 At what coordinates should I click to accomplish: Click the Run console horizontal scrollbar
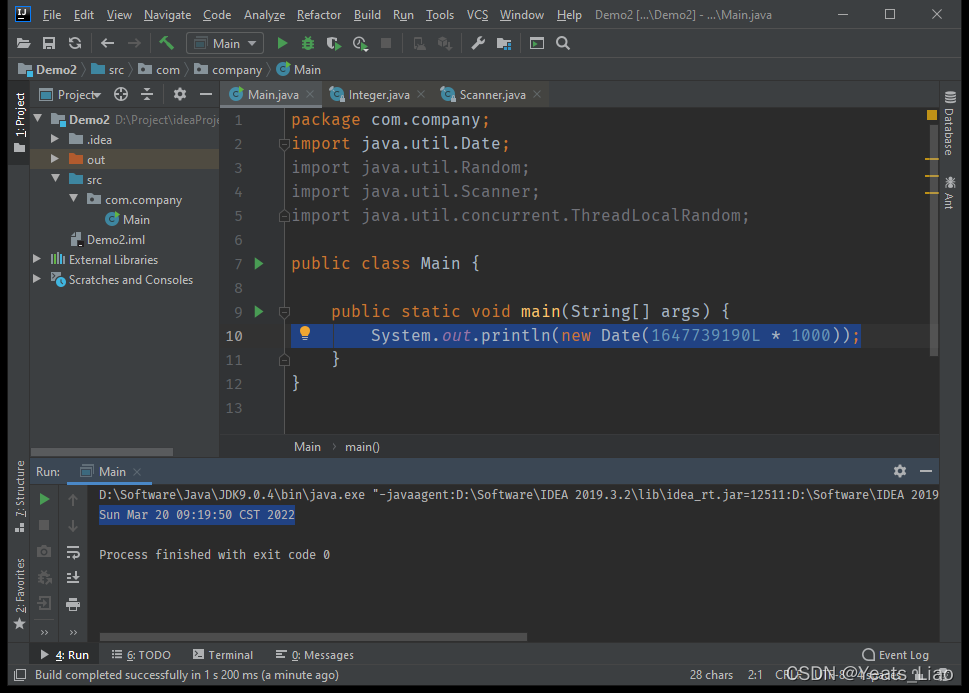pos(314,637)
